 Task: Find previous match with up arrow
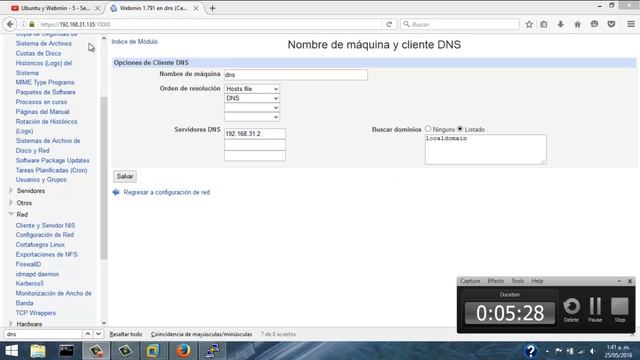pos(88,334)
